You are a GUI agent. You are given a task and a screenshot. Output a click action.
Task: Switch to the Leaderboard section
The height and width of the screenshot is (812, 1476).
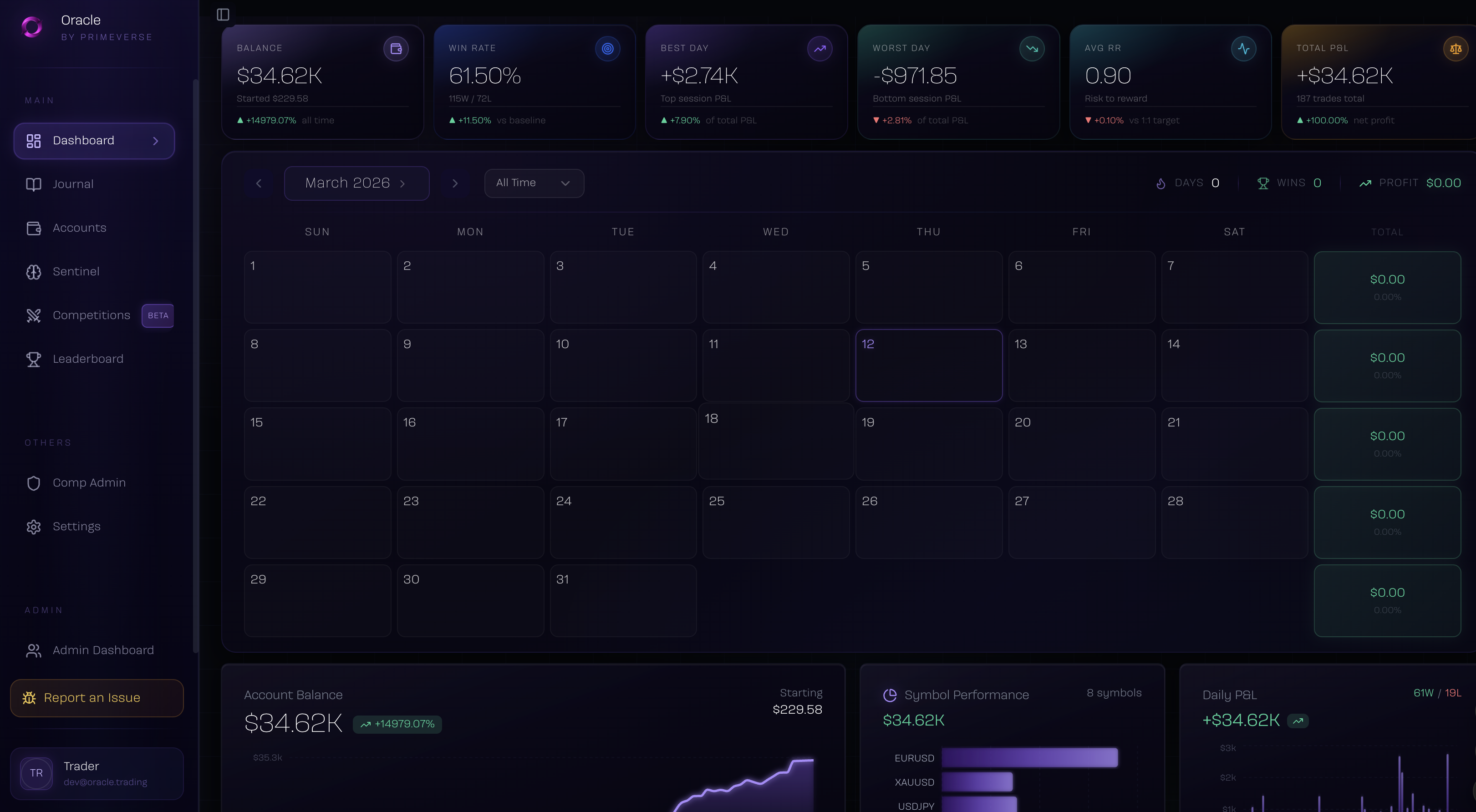point(88,359)
